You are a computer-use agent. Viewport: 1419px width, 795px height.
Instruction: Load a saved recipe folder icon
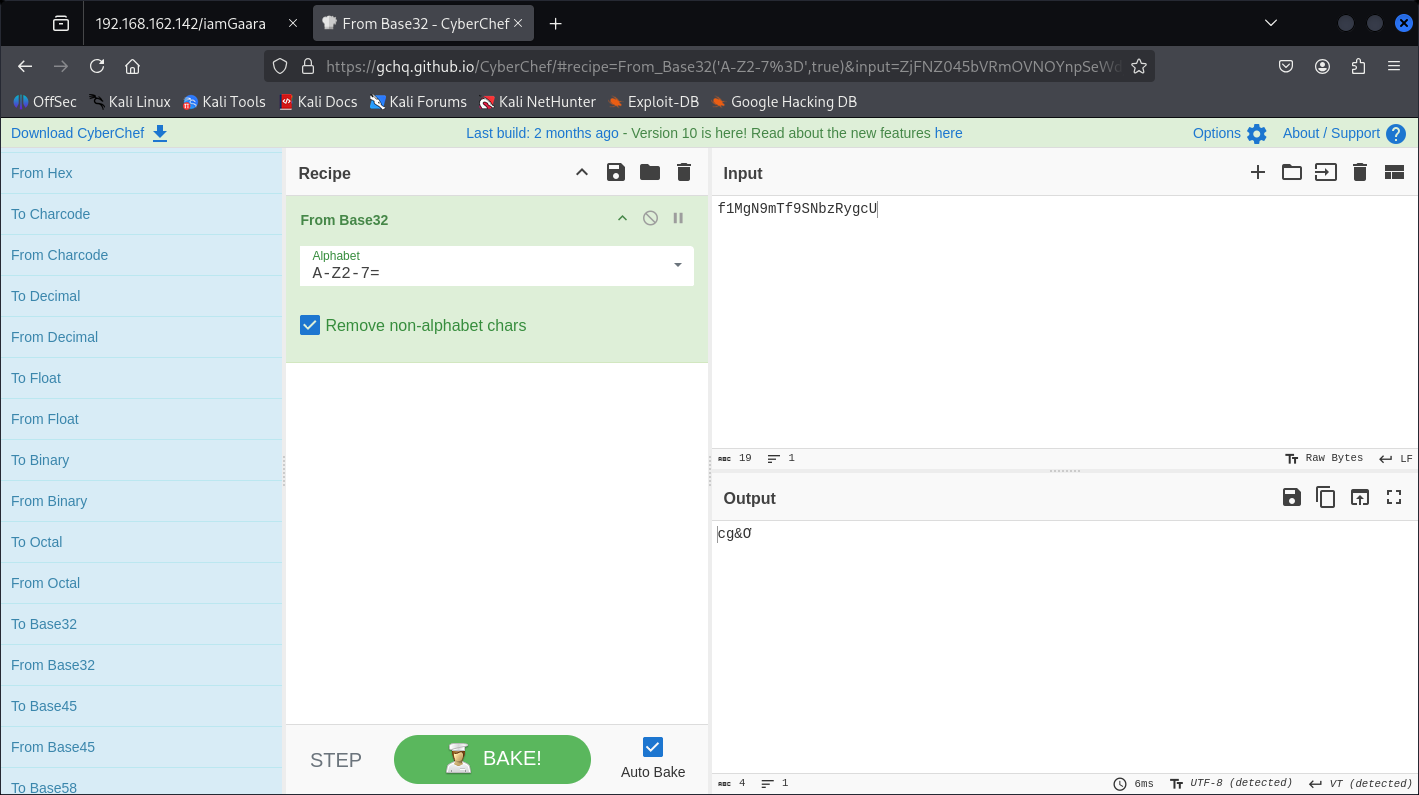650,172
